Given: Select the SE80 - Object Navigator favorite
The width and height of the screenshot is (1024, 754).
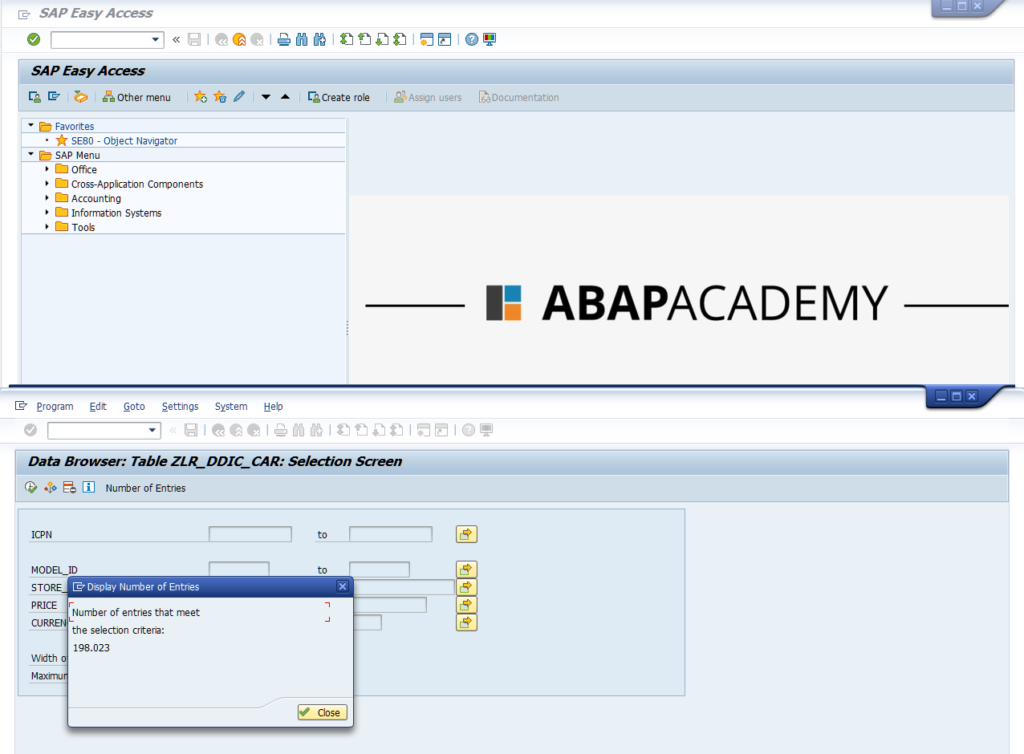Looking at the screenshot, I should 122,141.
